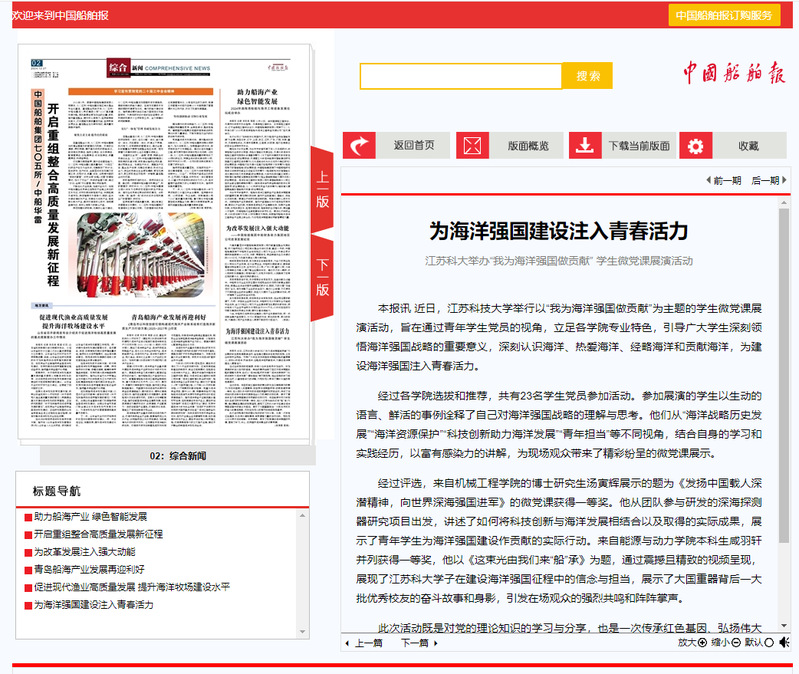Viewport: 799px width, 674px height.
Task: Go to previous issue 前一期
Action: pyautogui.click(x=723, y=180)
